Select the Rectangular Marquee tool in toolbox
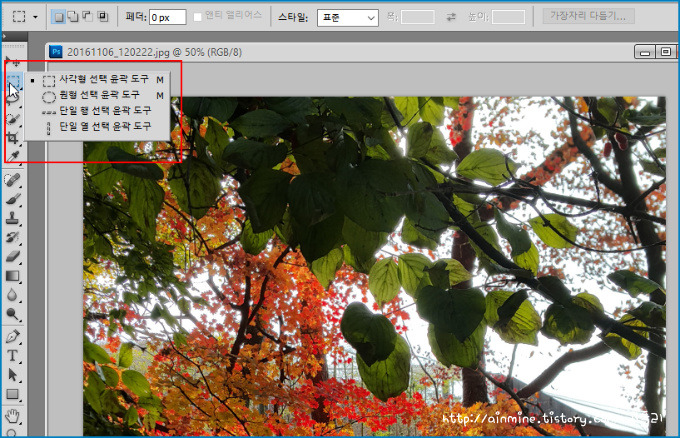This screenshot has width=680, height=438. [13, 81]
